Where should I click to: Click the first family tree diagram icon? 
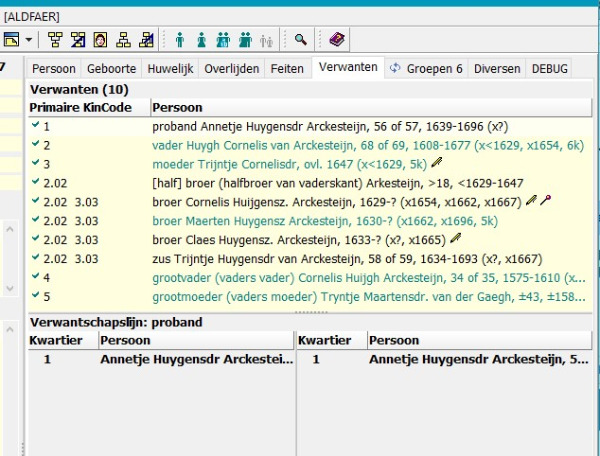point(56,39)
